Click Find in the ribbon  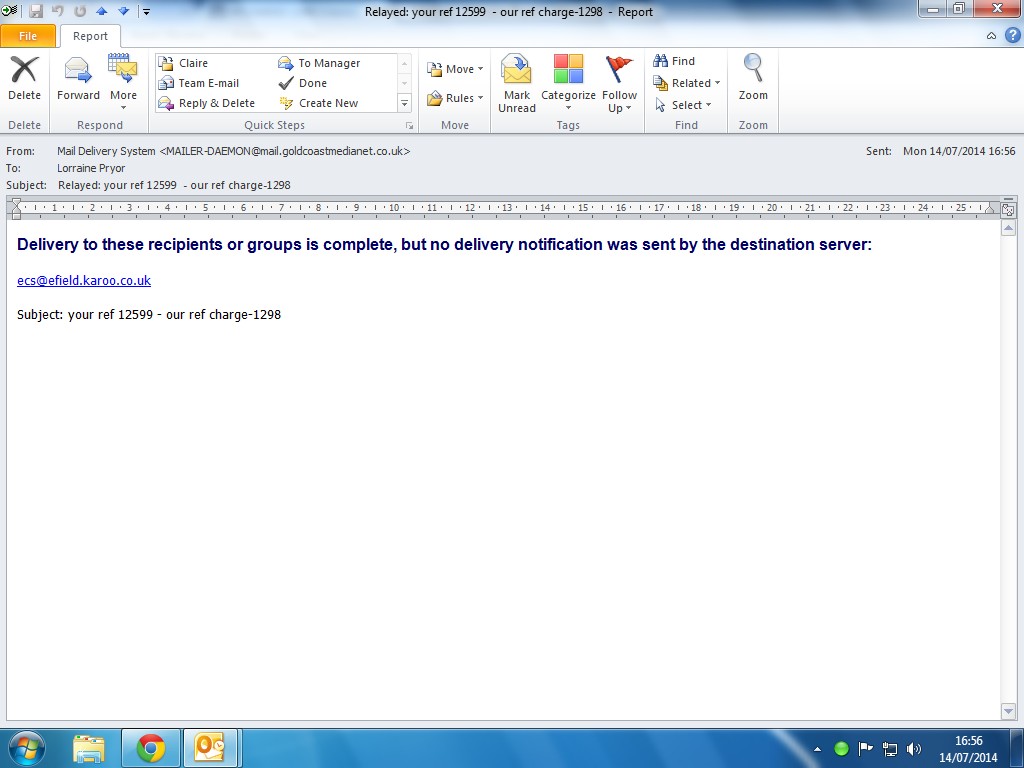[674, 61]
